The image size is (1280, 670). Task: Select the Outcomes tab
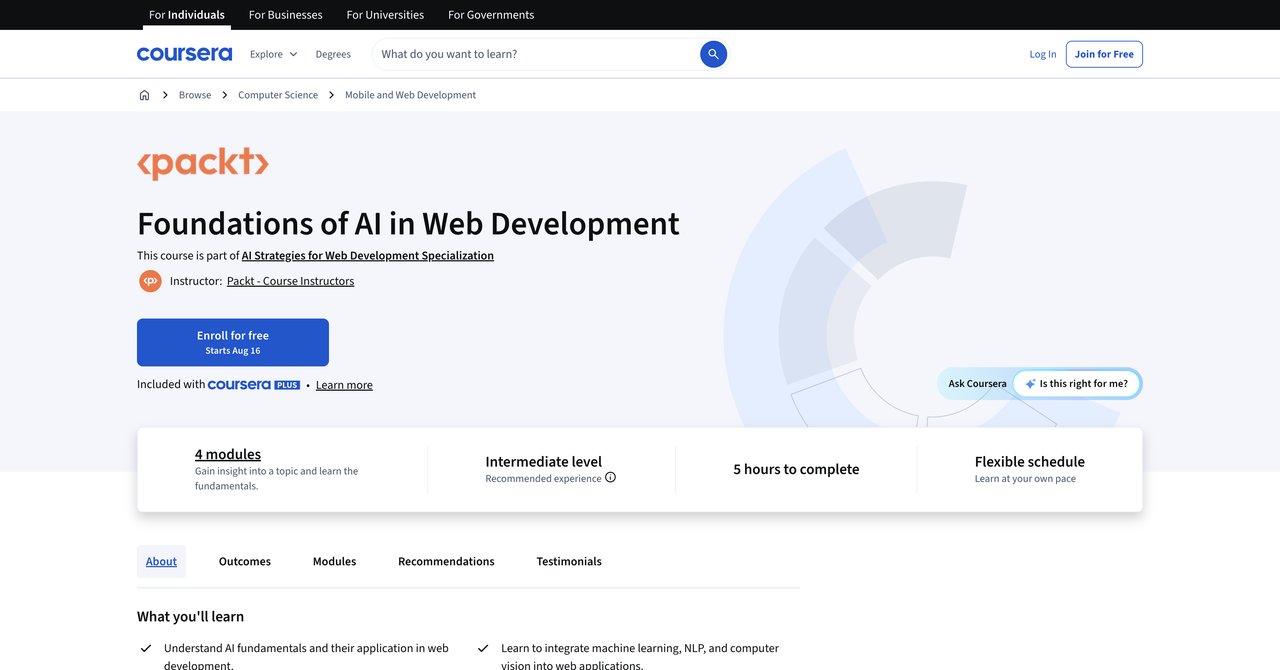pos(245,561)
